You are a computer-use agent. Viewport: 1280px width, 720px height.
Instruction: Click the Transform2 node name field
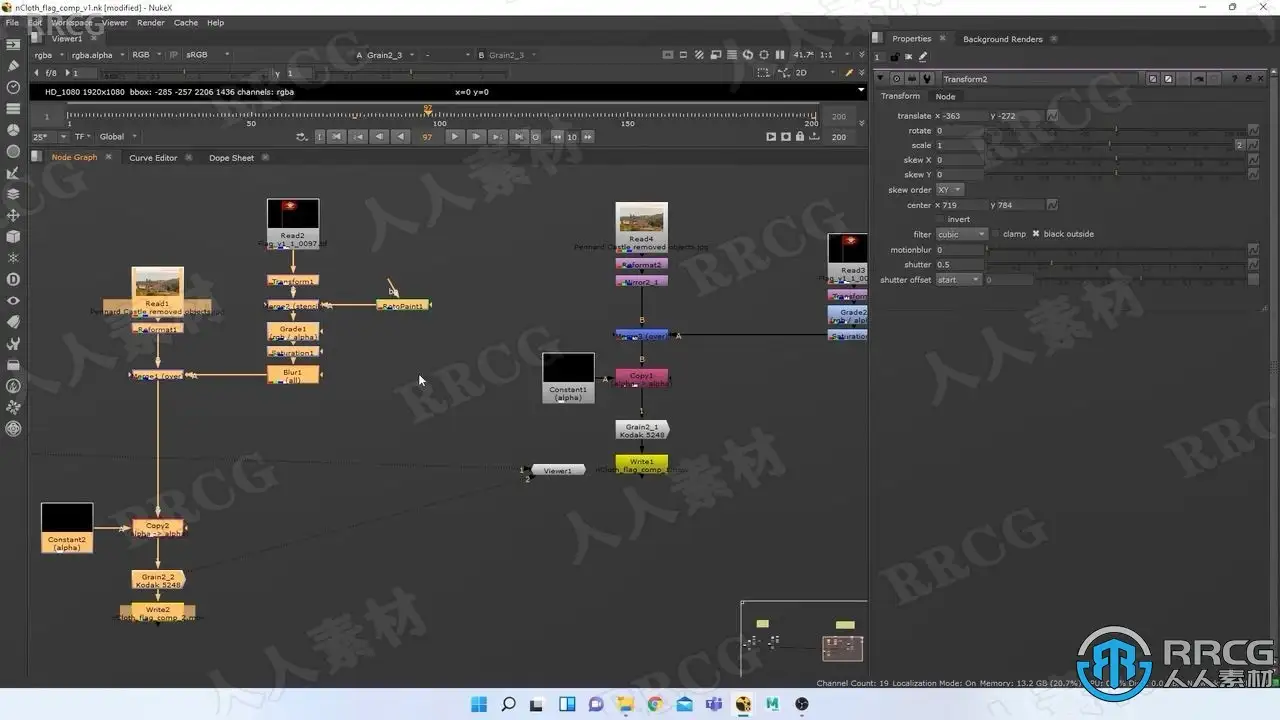pyautogui.click(x=1041, y=79)
